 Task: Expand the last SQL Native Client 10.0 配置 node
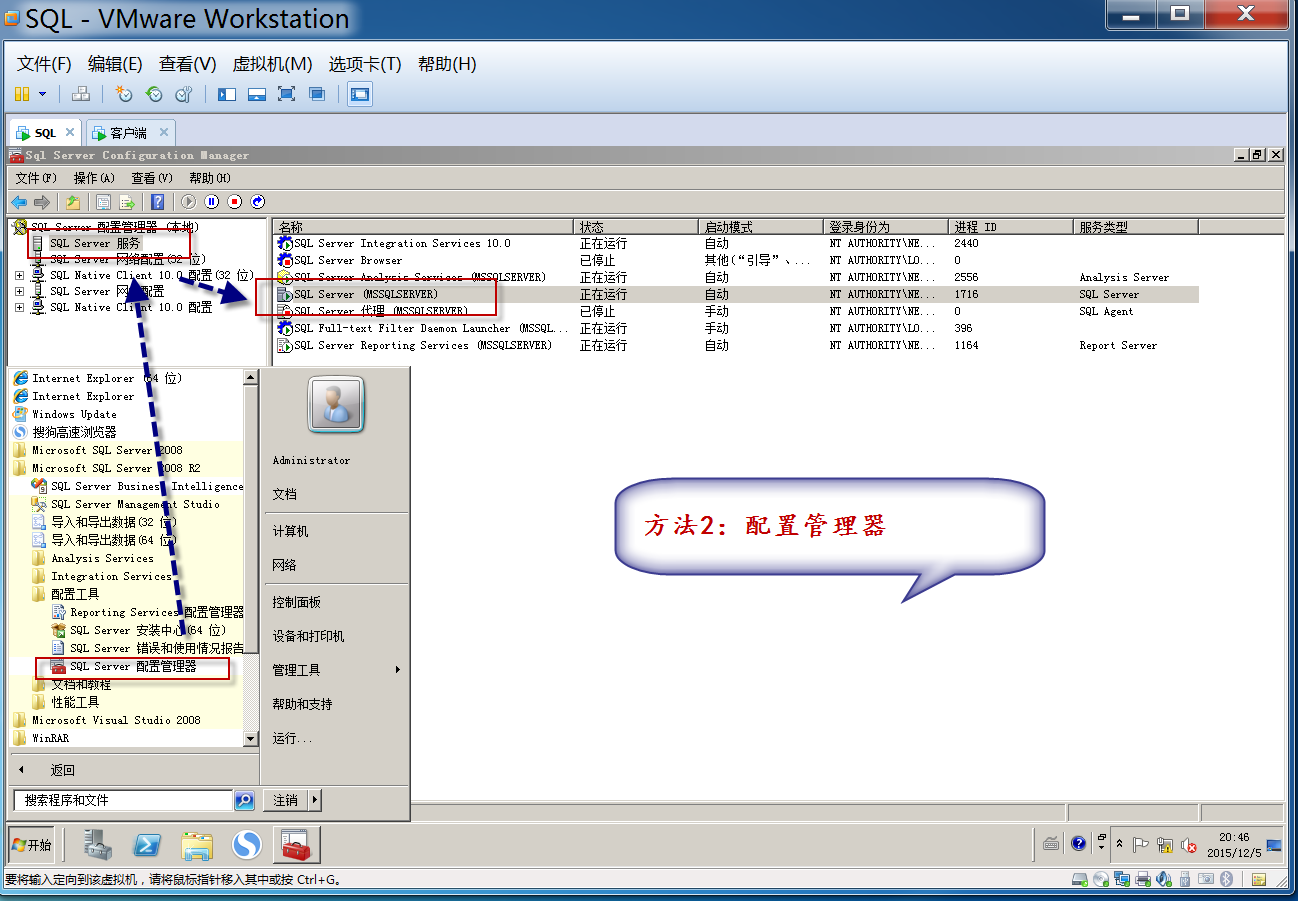20,307
